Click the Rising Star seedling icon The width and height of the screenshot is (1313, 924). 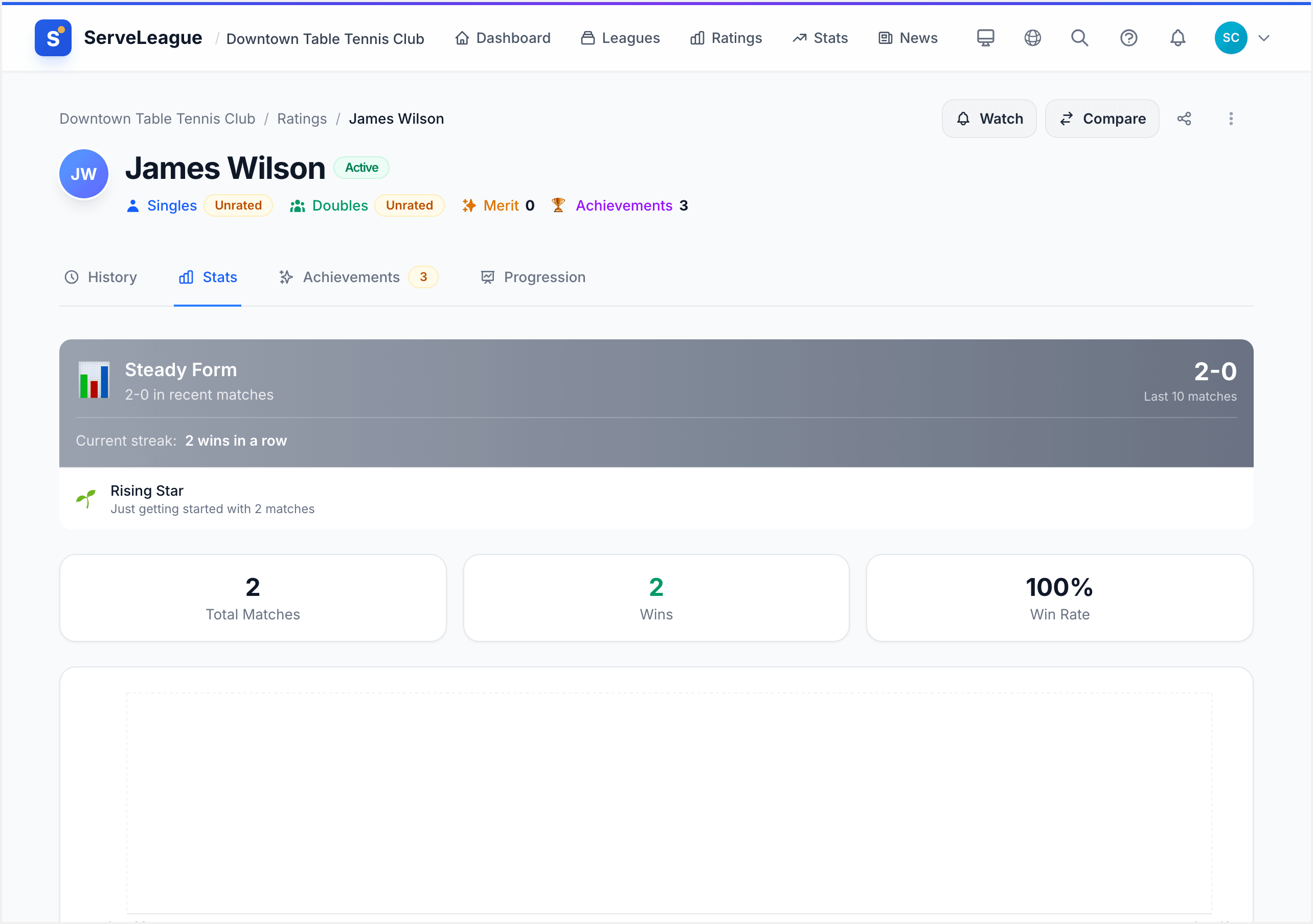pyautogui.click(x=86, y=499)
